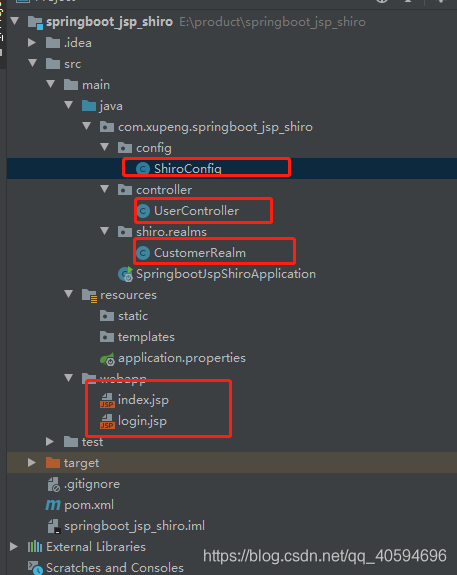Open login.jsp under webapp
The image size is (457, 575).
click(x=142, y=421)
